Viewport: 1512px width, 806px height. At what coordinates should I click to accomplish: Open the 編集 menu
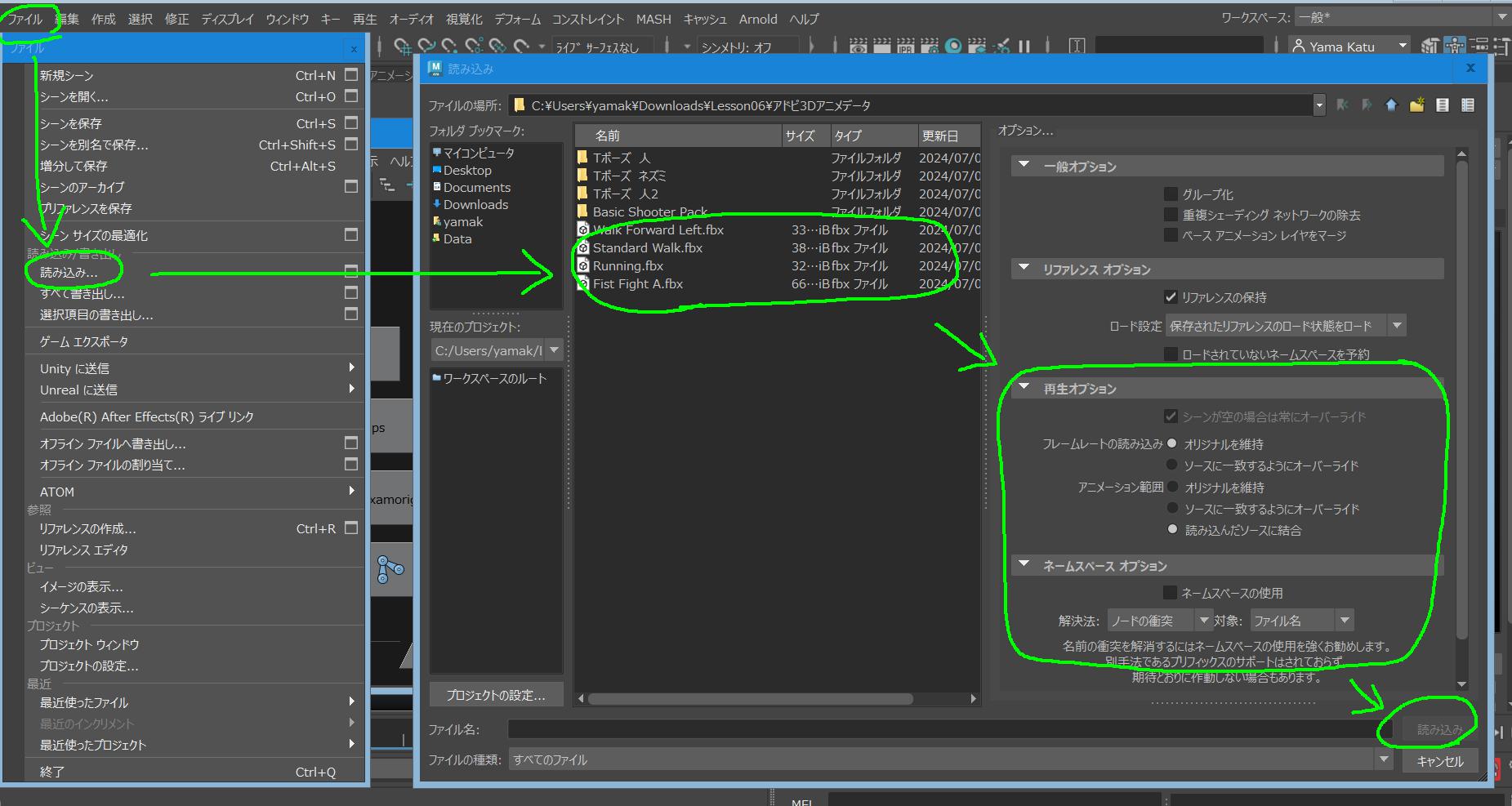point(67,19)
